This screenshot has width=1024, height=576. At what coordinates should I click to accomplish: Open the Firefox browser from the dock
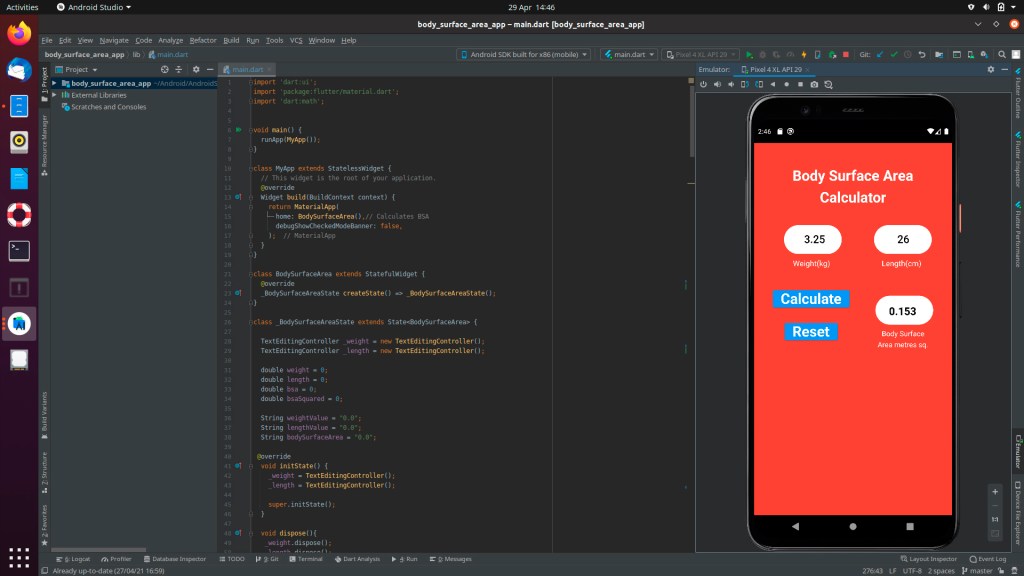19,34
